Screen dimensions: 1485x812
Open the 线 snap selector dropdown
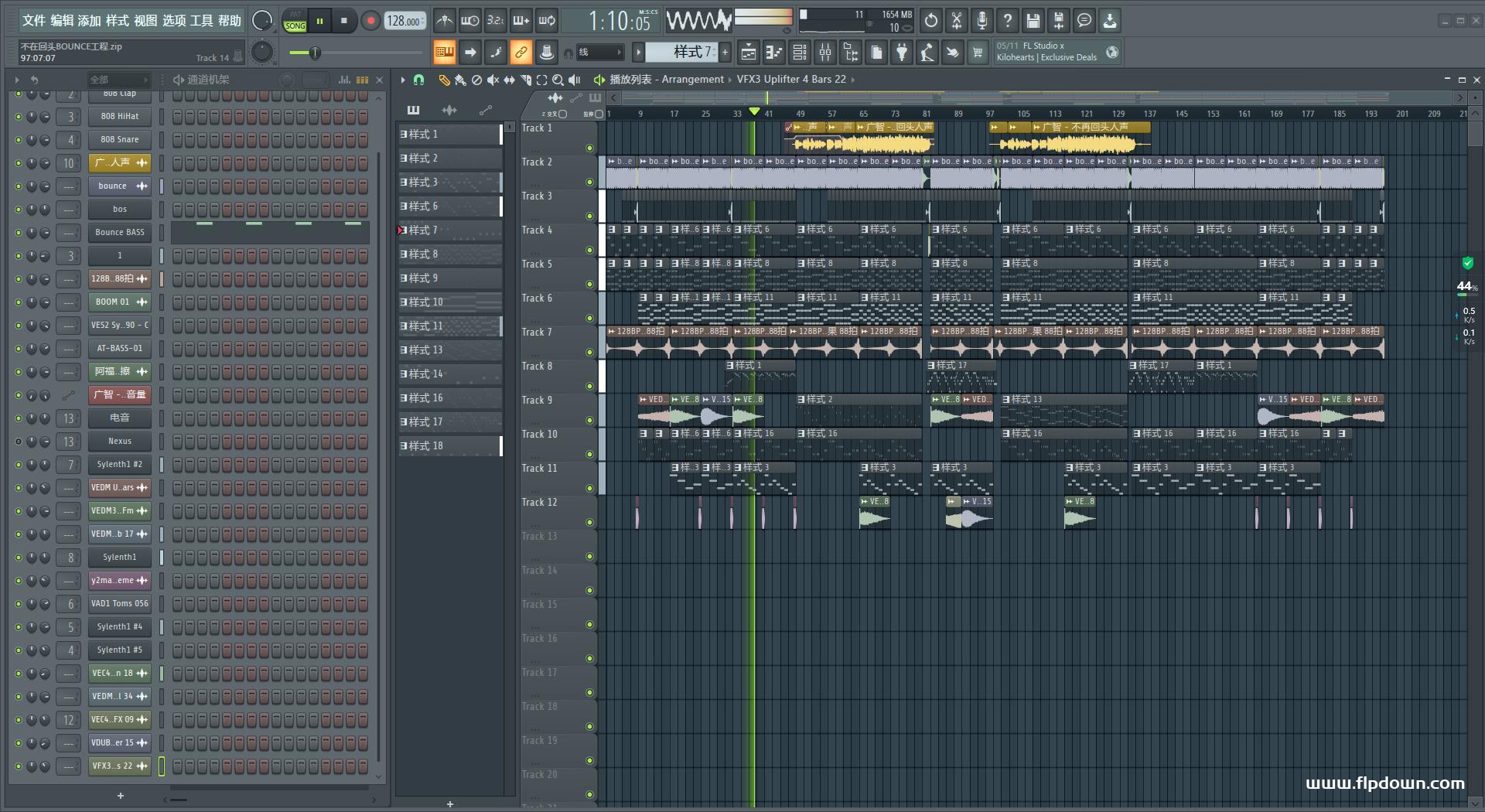click(x=600, y=53)
